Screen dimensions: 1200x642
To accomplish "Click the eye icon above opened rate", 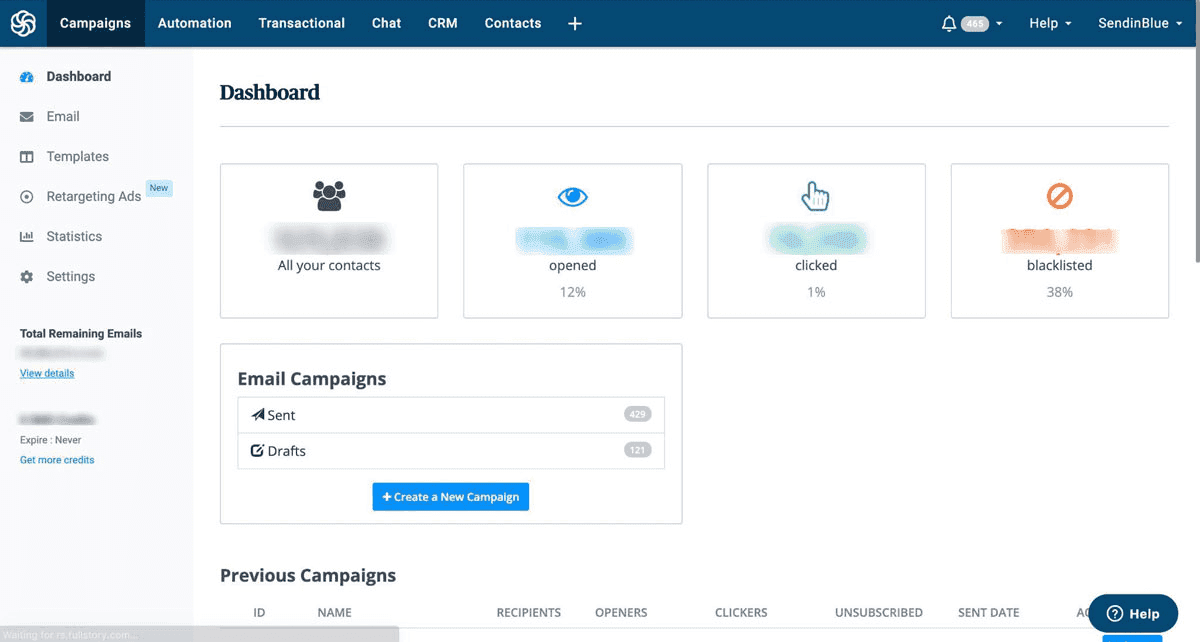I will point(572,196).
